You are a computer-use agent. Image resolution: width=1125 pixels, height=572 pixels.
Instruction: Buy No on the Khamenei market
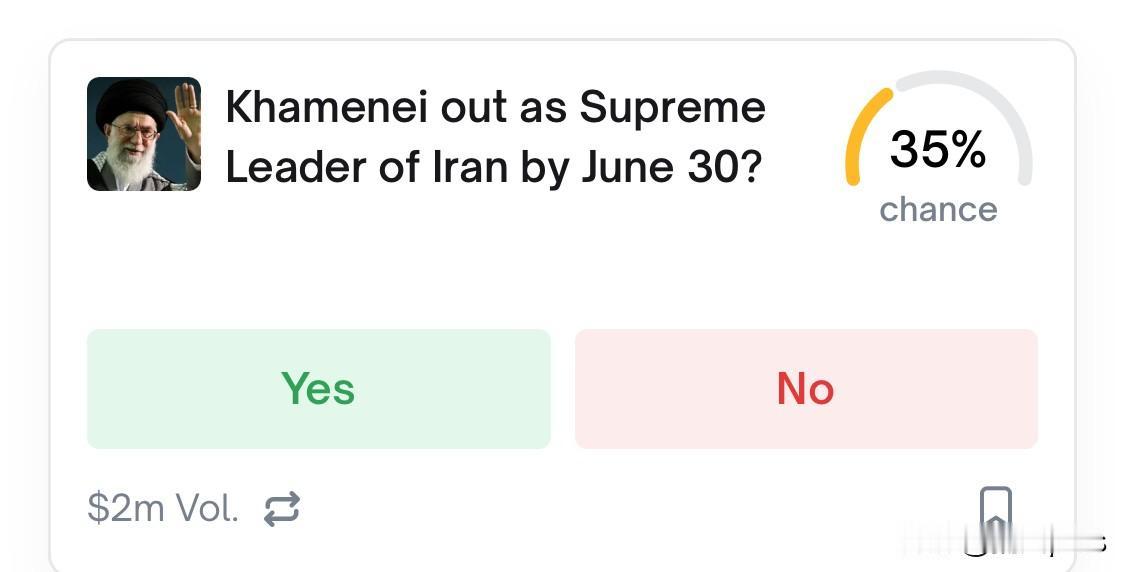click(x=806, y=388)
